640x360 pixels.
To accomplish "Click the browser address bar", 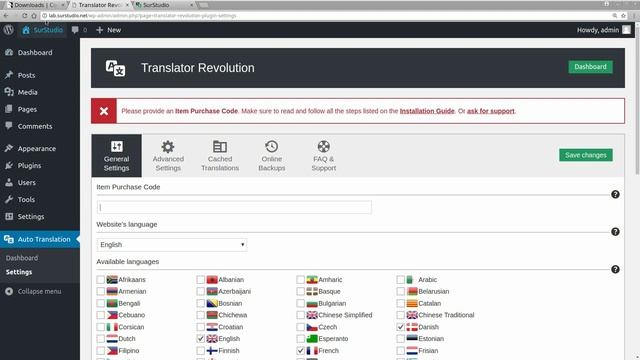I will tap(327, 16).
